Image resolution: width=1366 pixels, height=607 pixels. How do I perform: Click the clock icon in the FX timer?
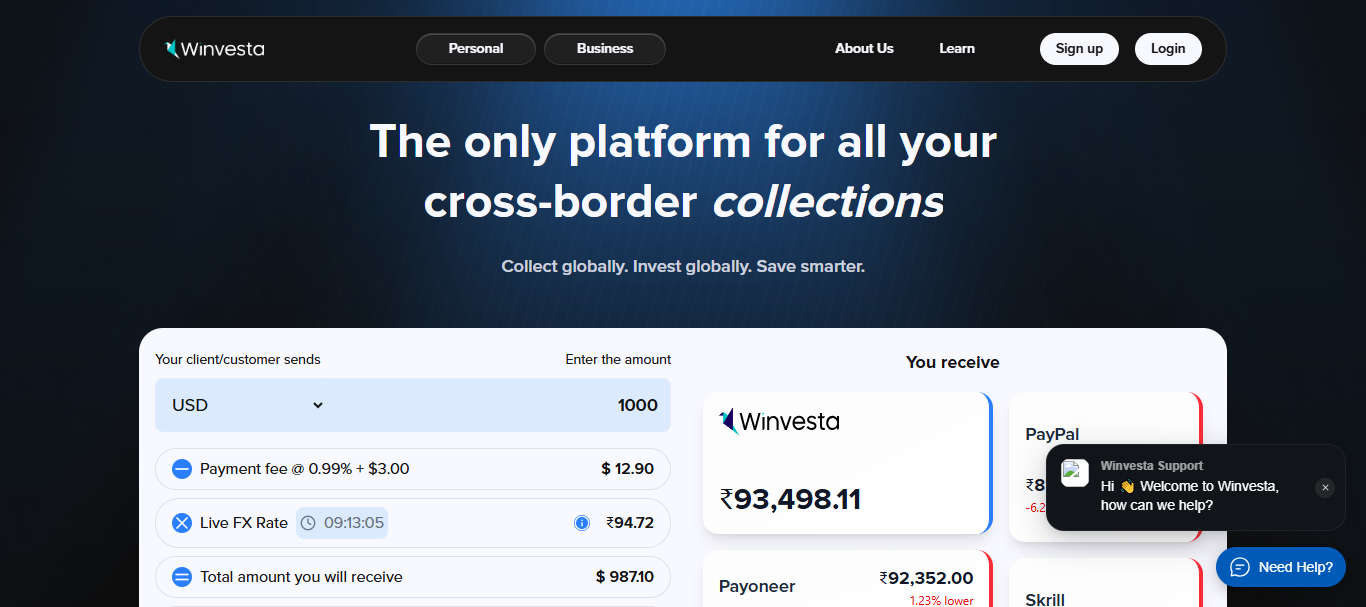(308, 523)
